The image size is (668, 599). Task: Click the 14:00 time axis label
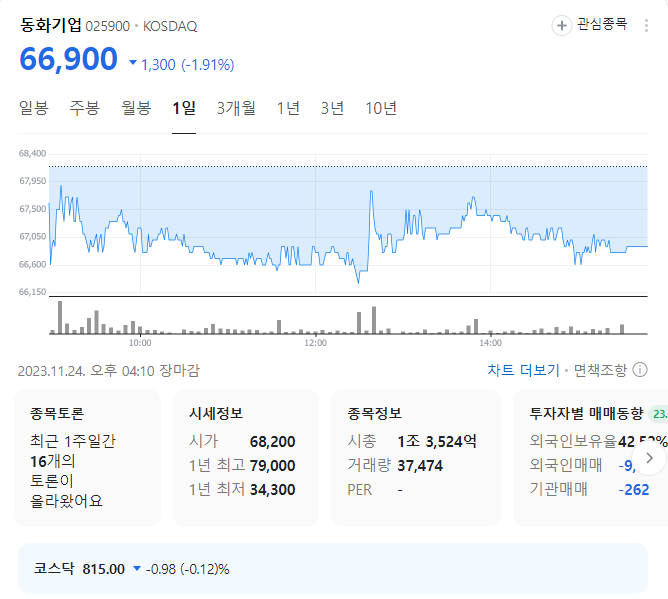pyautogui.click(x=490, y=343)
